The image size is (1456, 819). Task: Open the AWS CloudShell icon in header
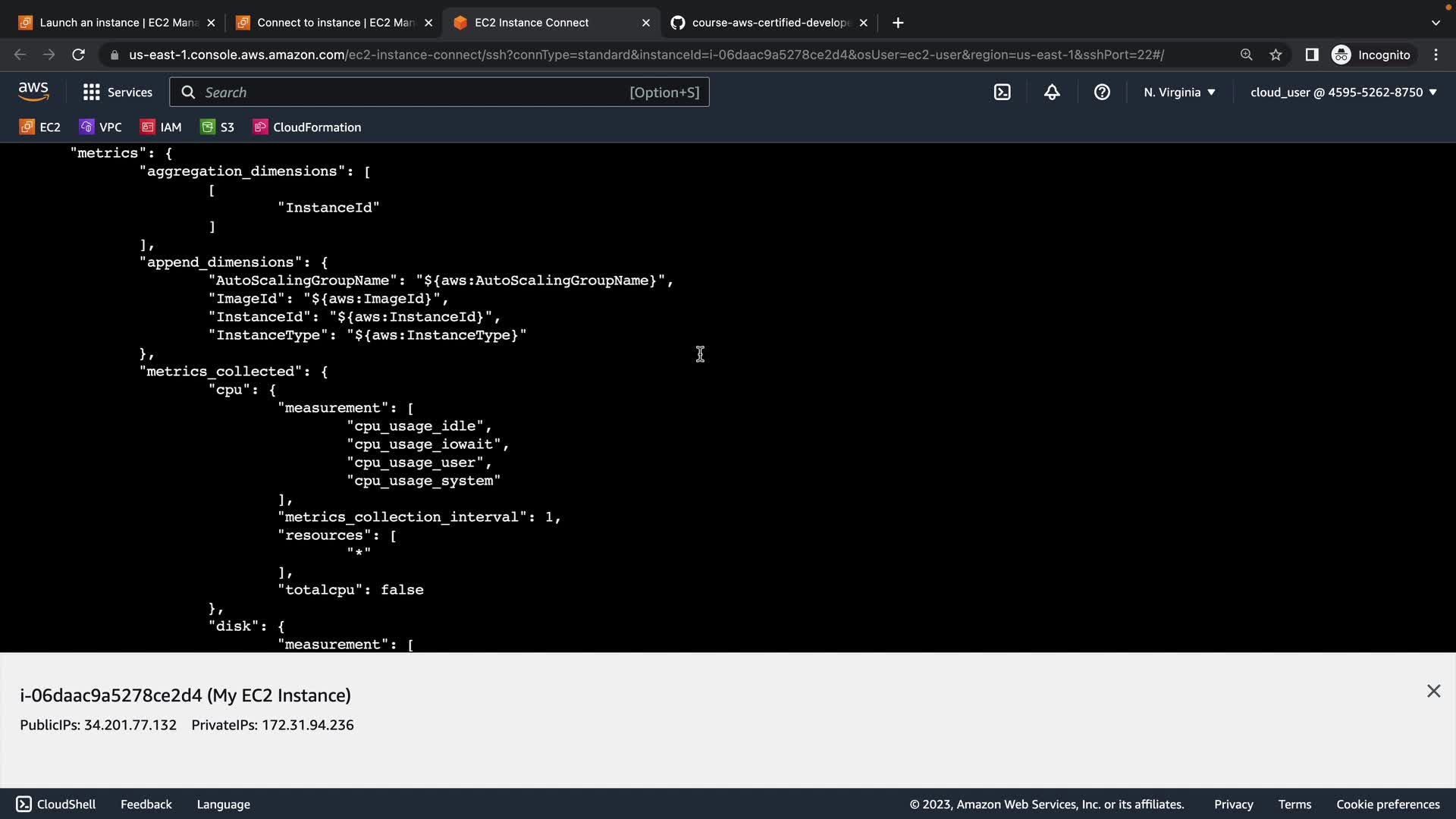point(1002,93)
